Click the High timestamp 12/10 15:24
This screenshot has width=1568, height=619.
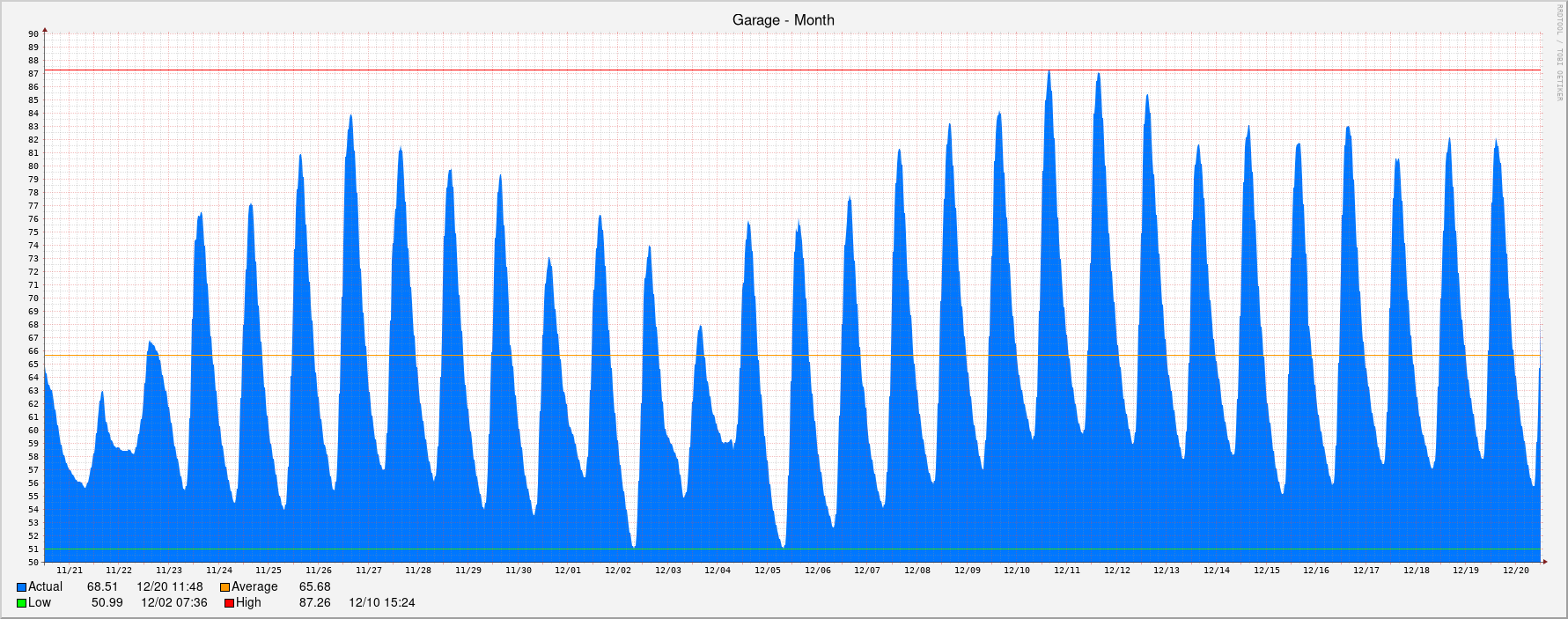[381, 603]
